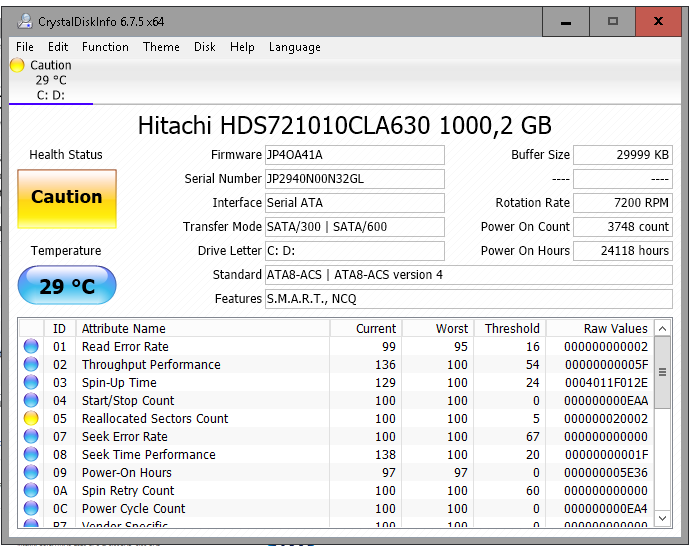This screenshot has width=695, height=546.
Task: Click the Standard field ATA8-ACS
Action: pos(469,275)
